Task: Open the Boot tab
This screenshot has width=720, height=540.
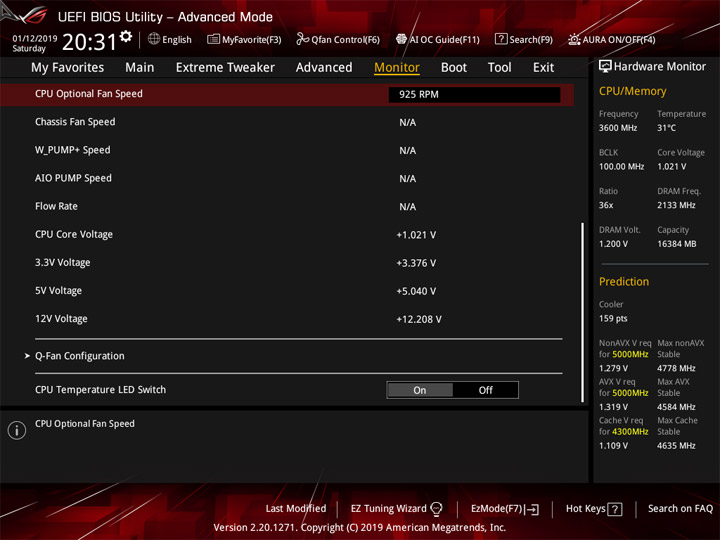Action: 454,68
